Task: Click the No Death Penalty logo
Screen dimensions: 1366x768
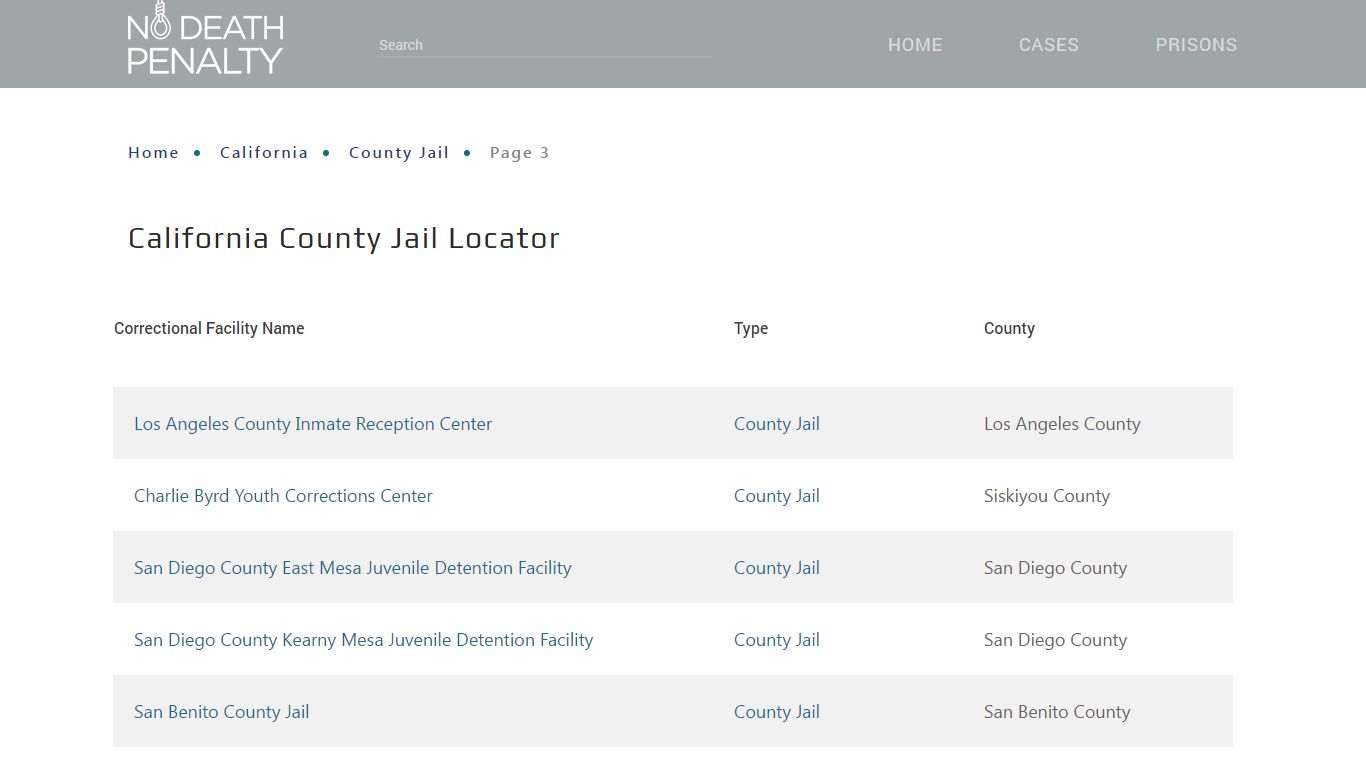Action: click(205, 38)
